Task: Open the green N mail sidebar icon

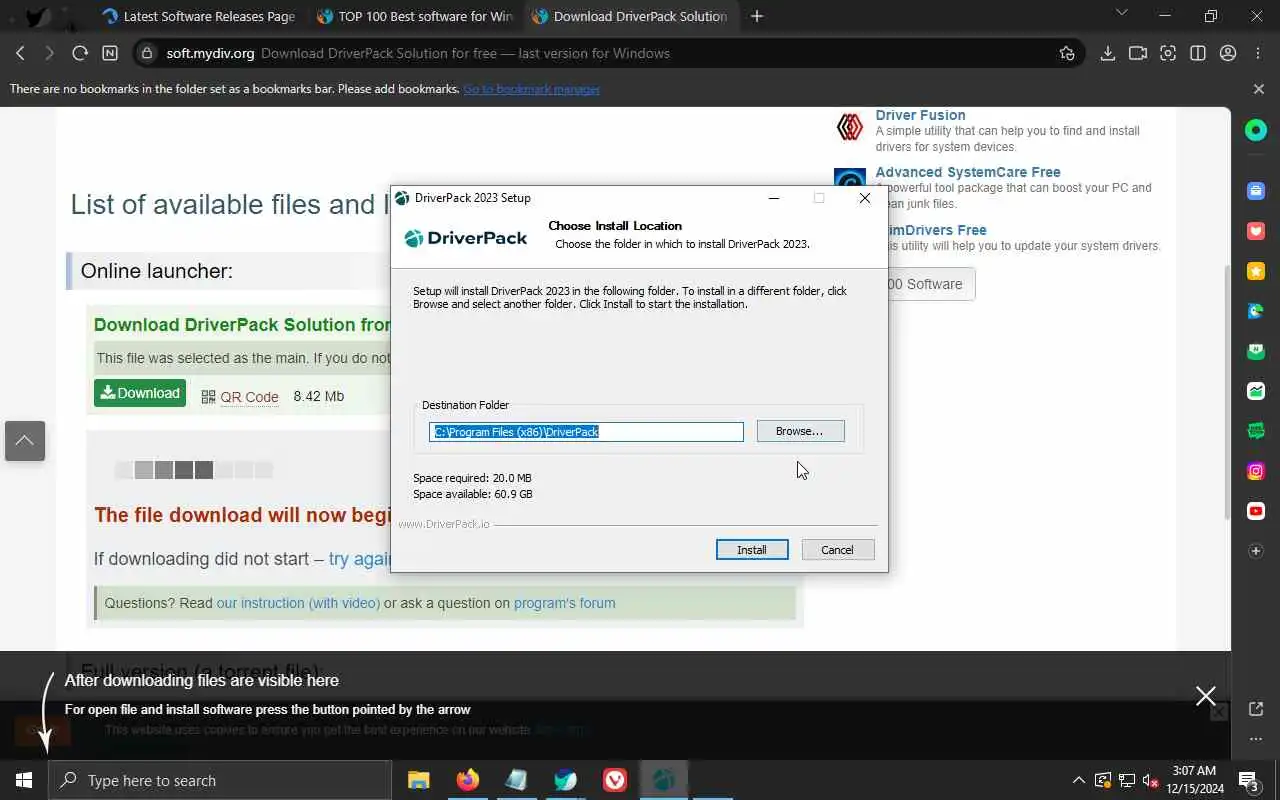Action: (x=1256, y=351)
